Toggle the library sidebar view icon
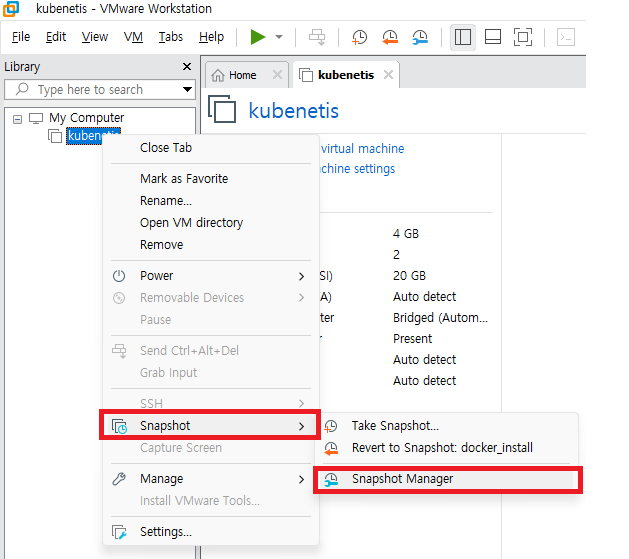This screenshot has height=559, width=629. [x=463, y=37]
